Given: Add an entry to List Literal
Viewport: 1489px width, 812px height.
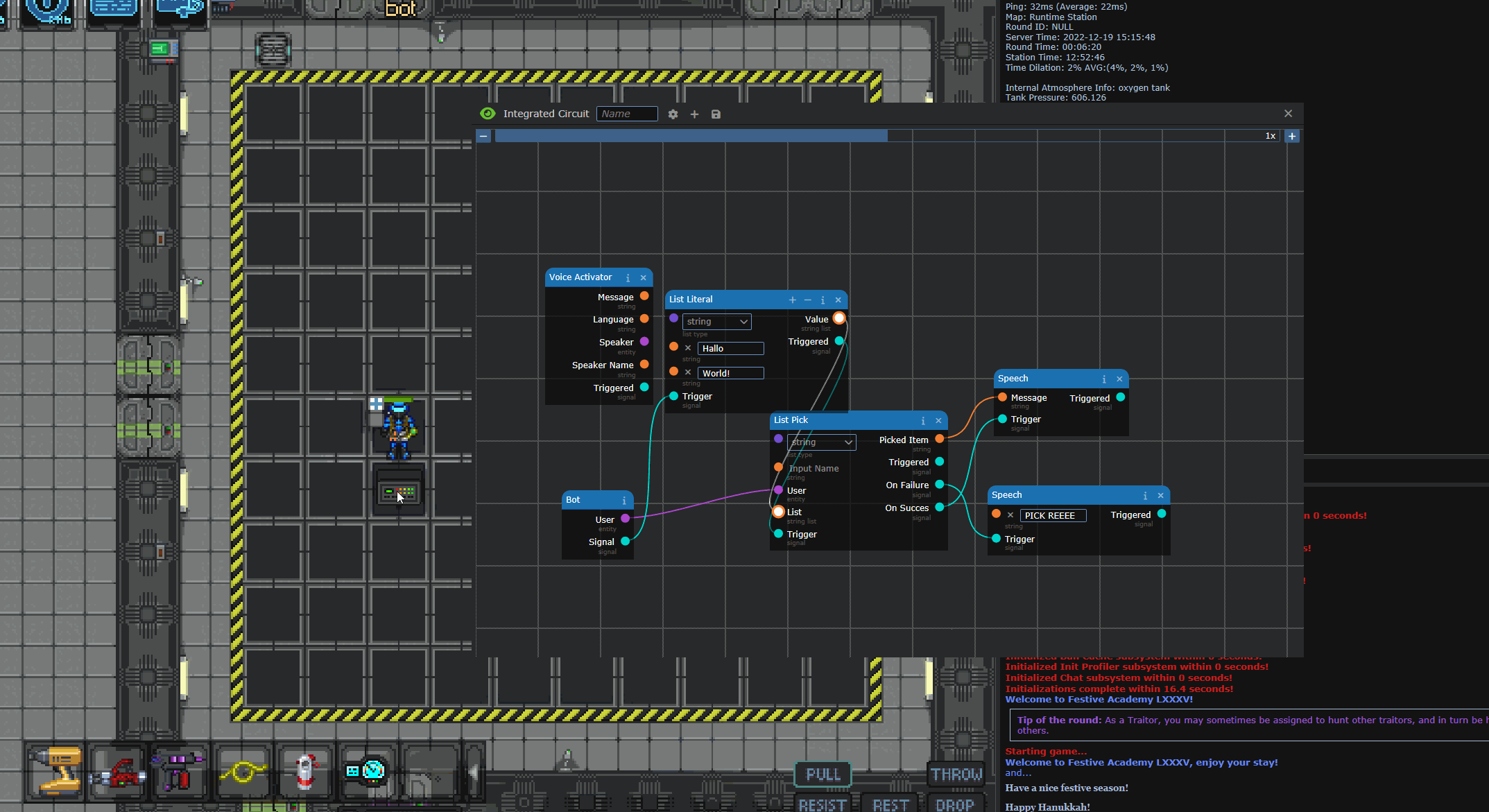Looking at the screenshot, I should (792, 300).
